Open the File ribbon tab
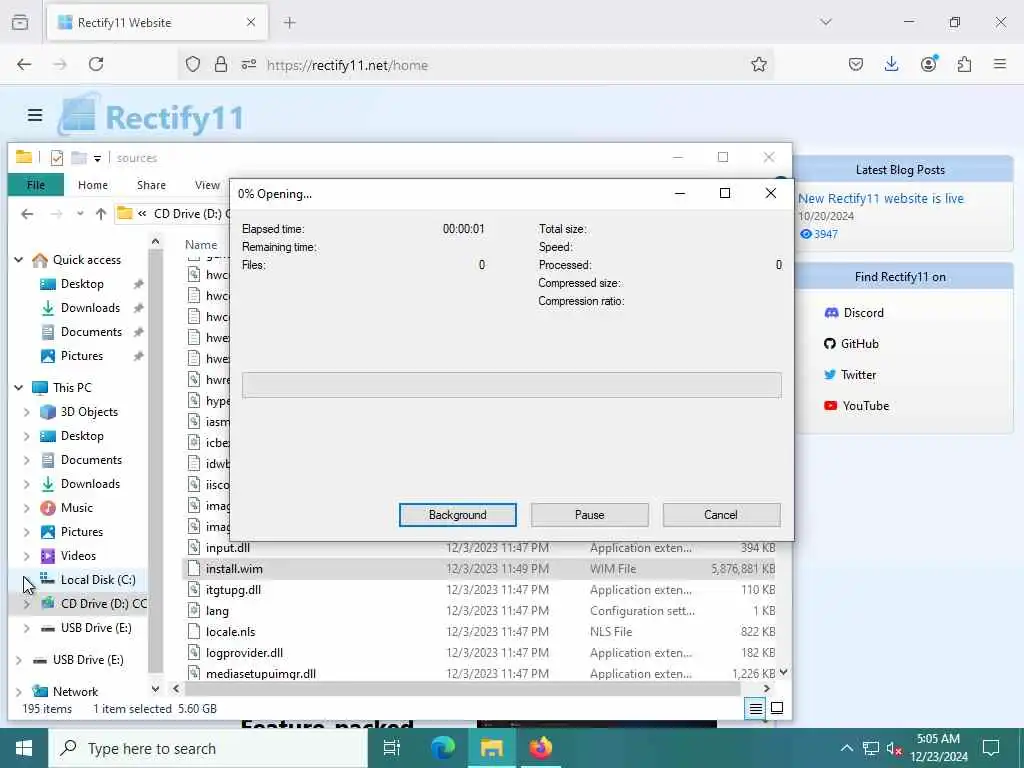This screenshot has height=768, width=1024. (36, 185)
